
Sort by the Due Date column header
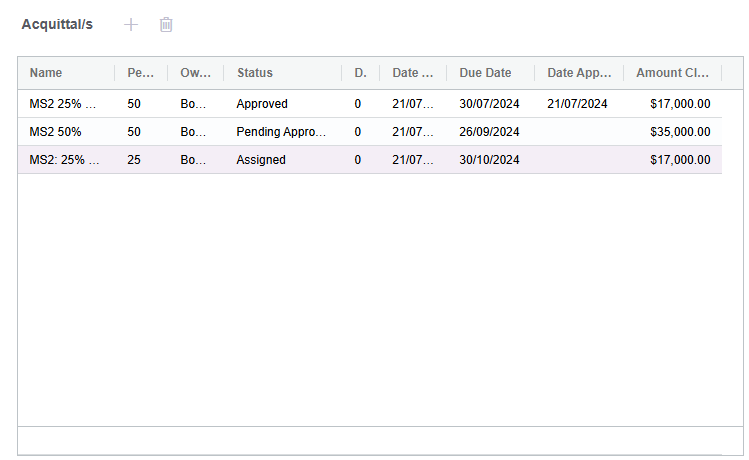(485, 73)
